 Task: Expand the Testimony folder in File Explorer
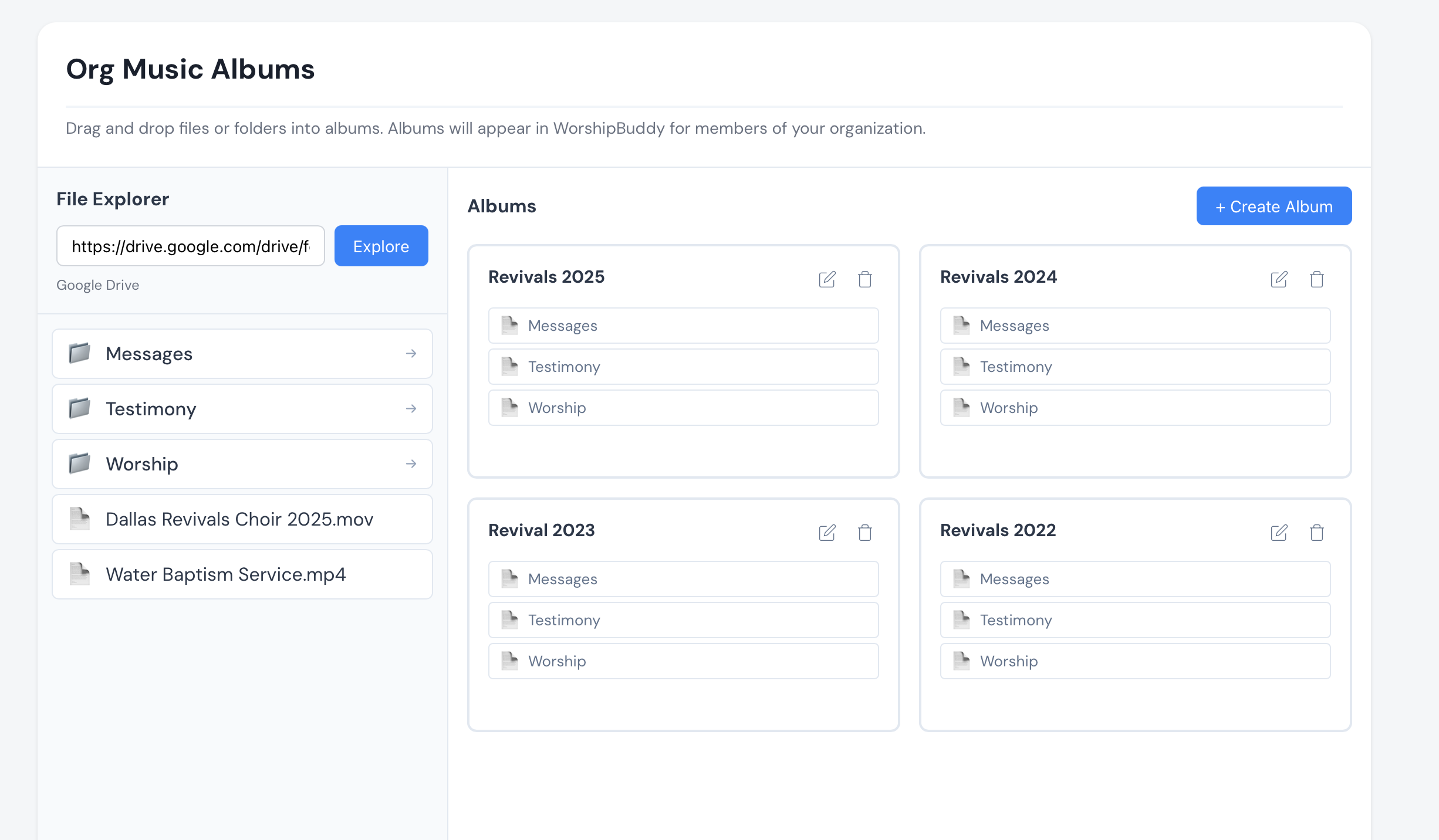[411, 409]
